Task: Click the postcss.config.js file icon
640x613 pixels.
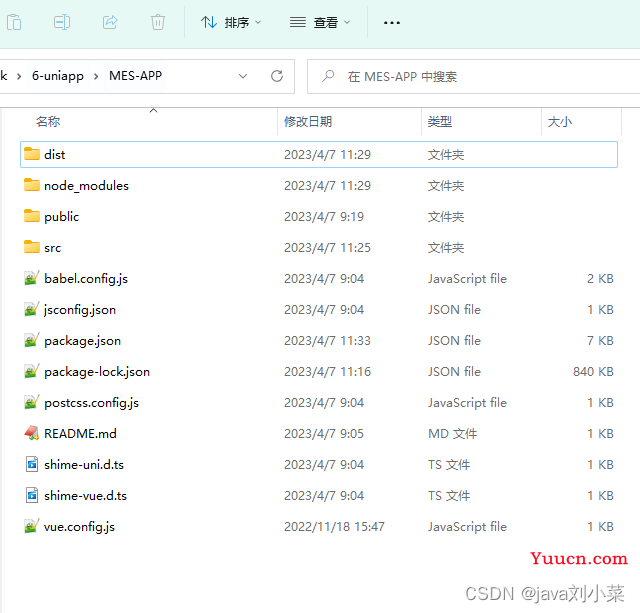Action: 32,402
